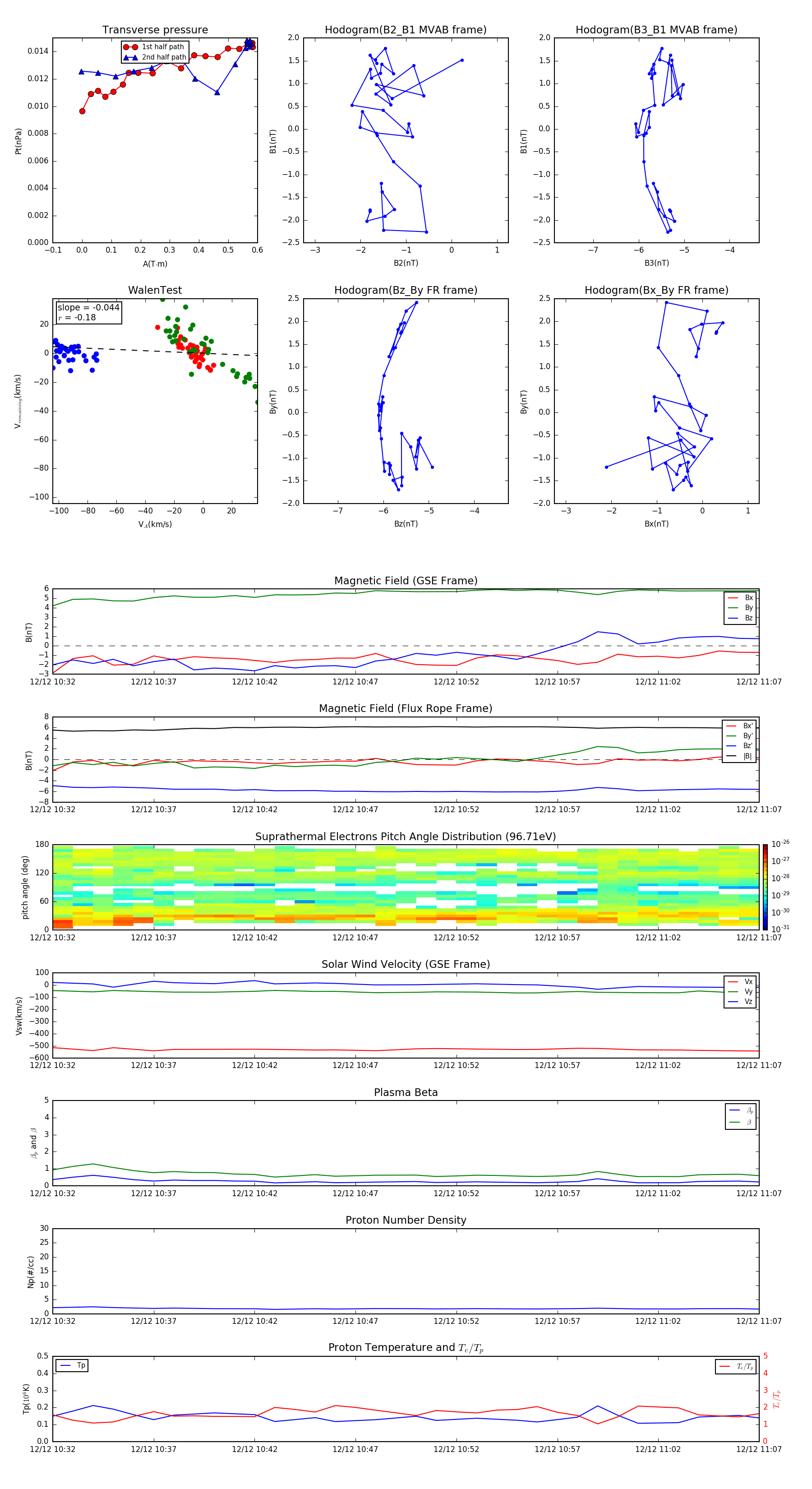The width and height of the screenshot is (812, 1489).
Task: Select the 'Tp' legend entry
Action: coord(72,1365)
